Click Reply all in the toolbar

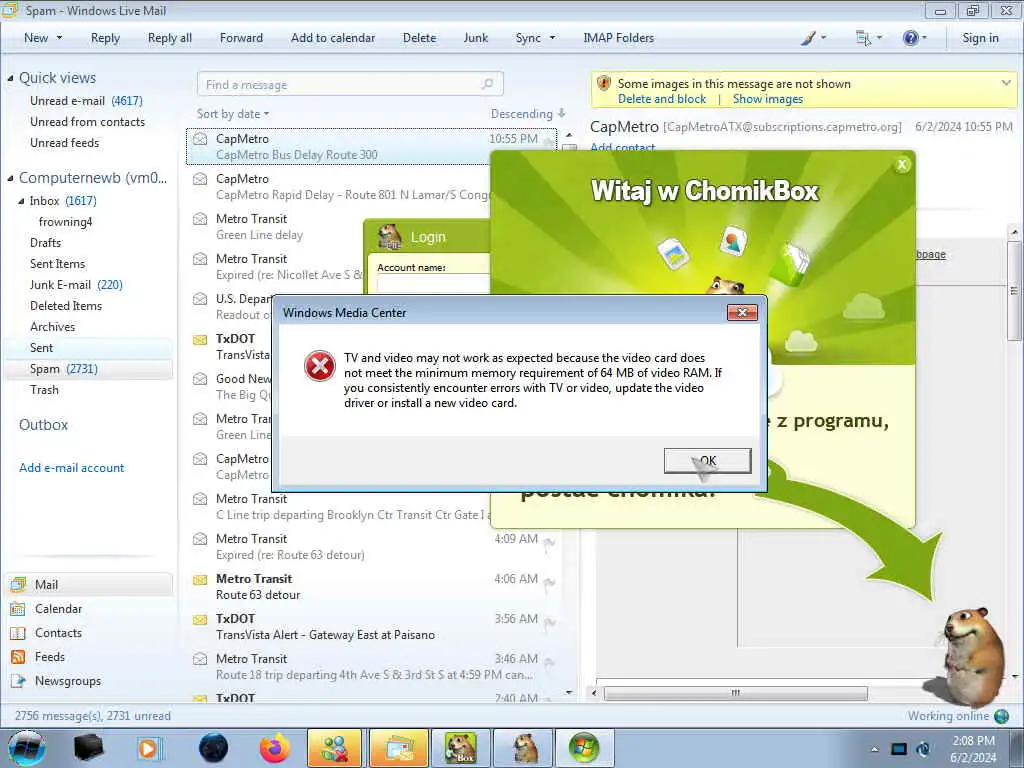(170, 38)
